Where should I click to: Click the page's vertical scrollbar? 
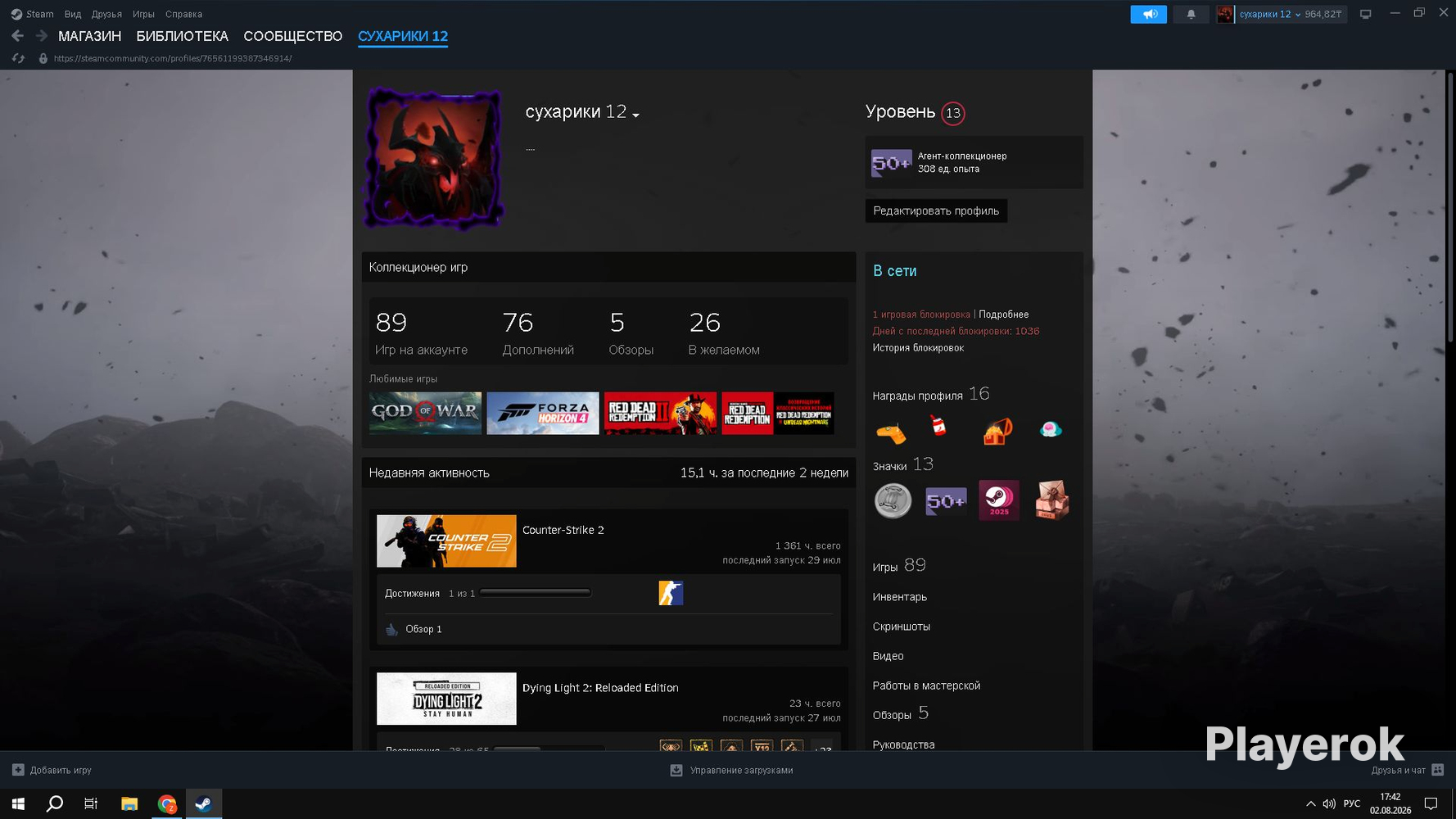[1450, 208]
